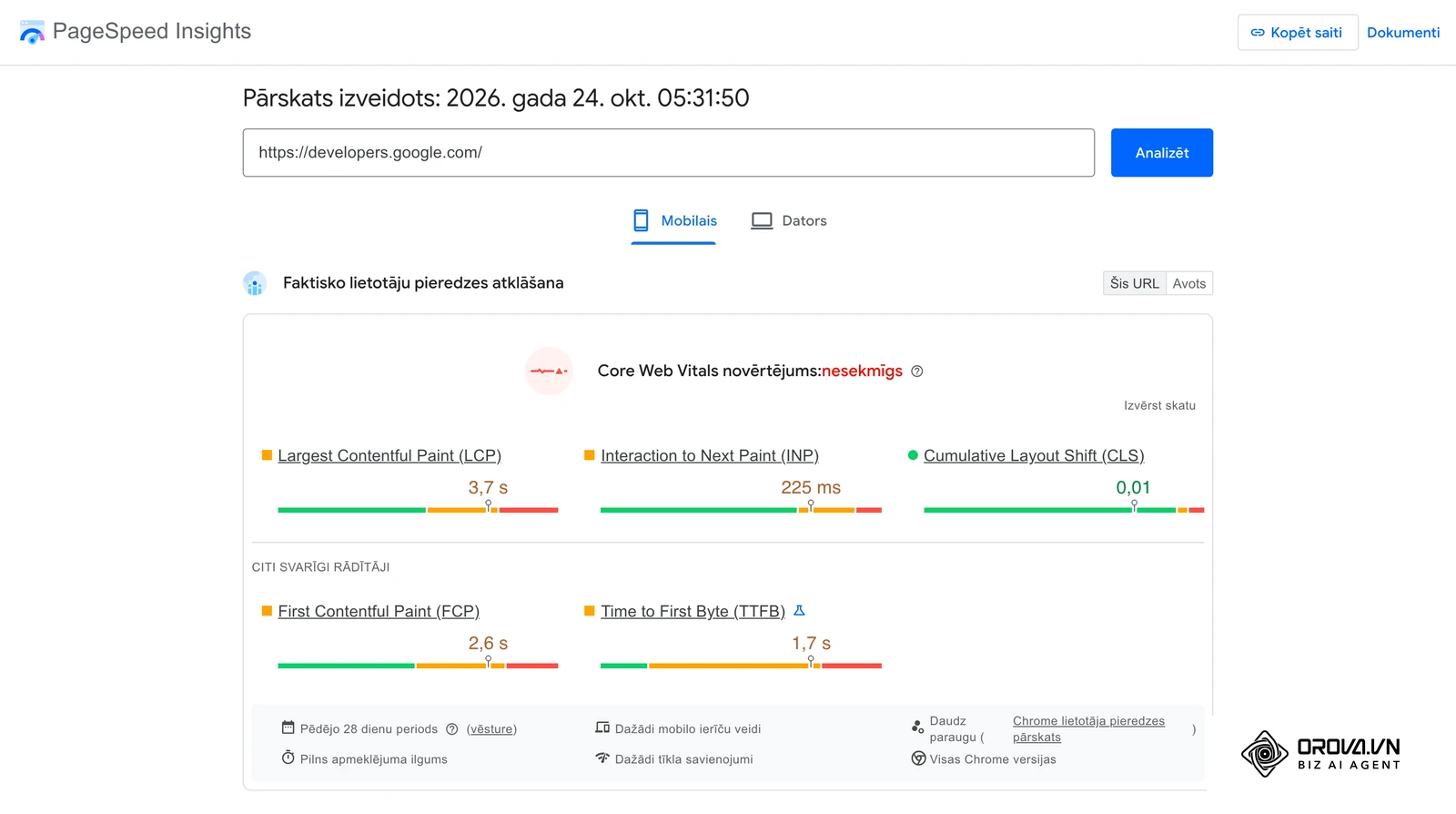1456x814 pixels.
Task: Click the TTFB distribution bar
Action: pos(741,666)
